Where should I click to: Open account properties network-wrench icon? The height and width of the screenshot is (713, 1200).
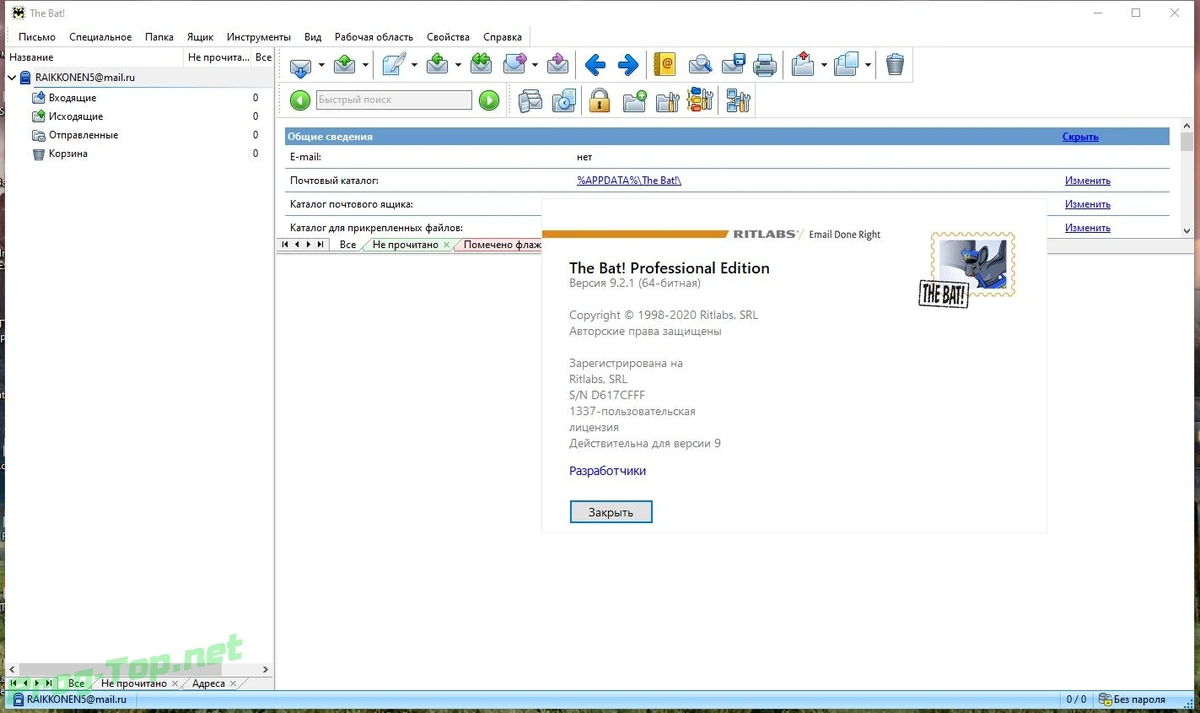tap(738, 100)
